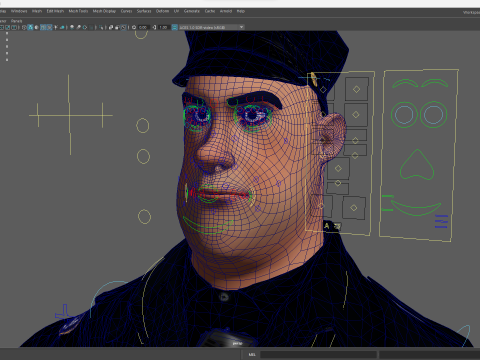Open the Surfaces menu
Screen dimensions: 480x360
(144, 11)
